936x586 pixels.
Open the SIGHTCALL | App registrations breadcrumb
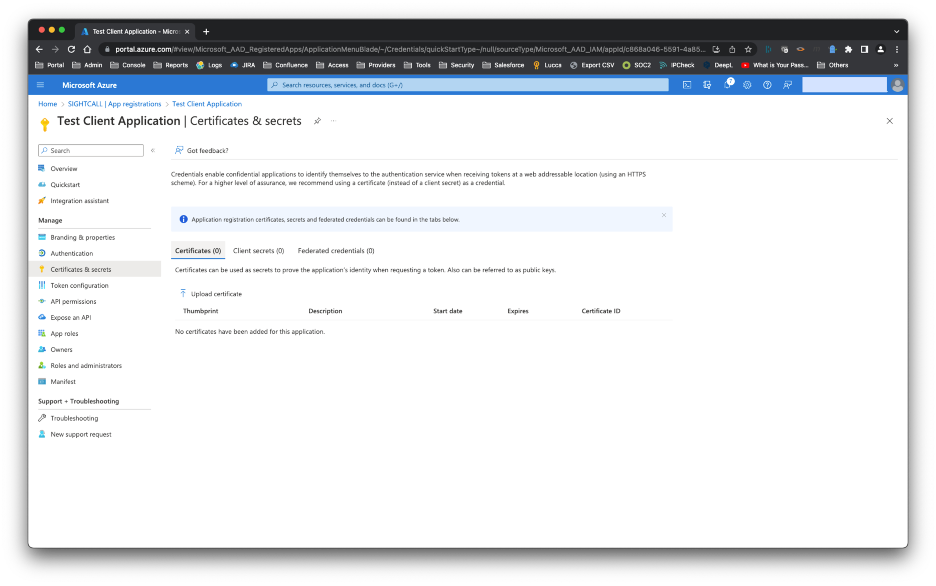pos(115,104)
